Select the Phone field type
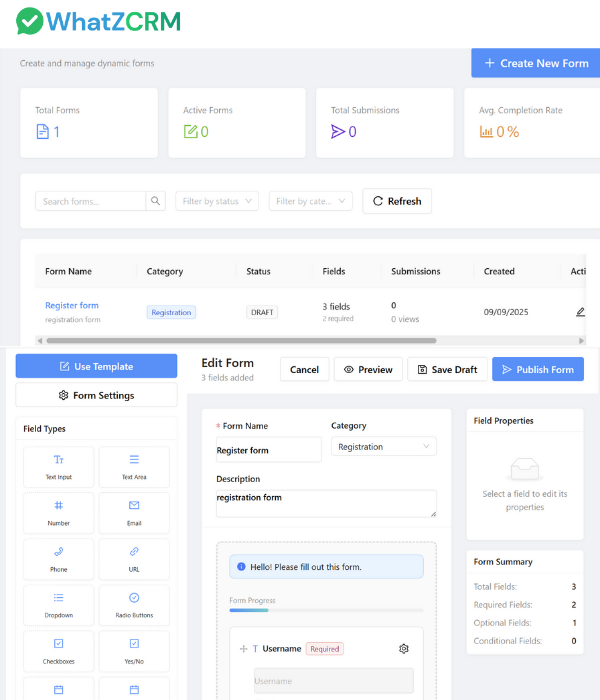This screenshot has width=600, height=700. point(58,558)
